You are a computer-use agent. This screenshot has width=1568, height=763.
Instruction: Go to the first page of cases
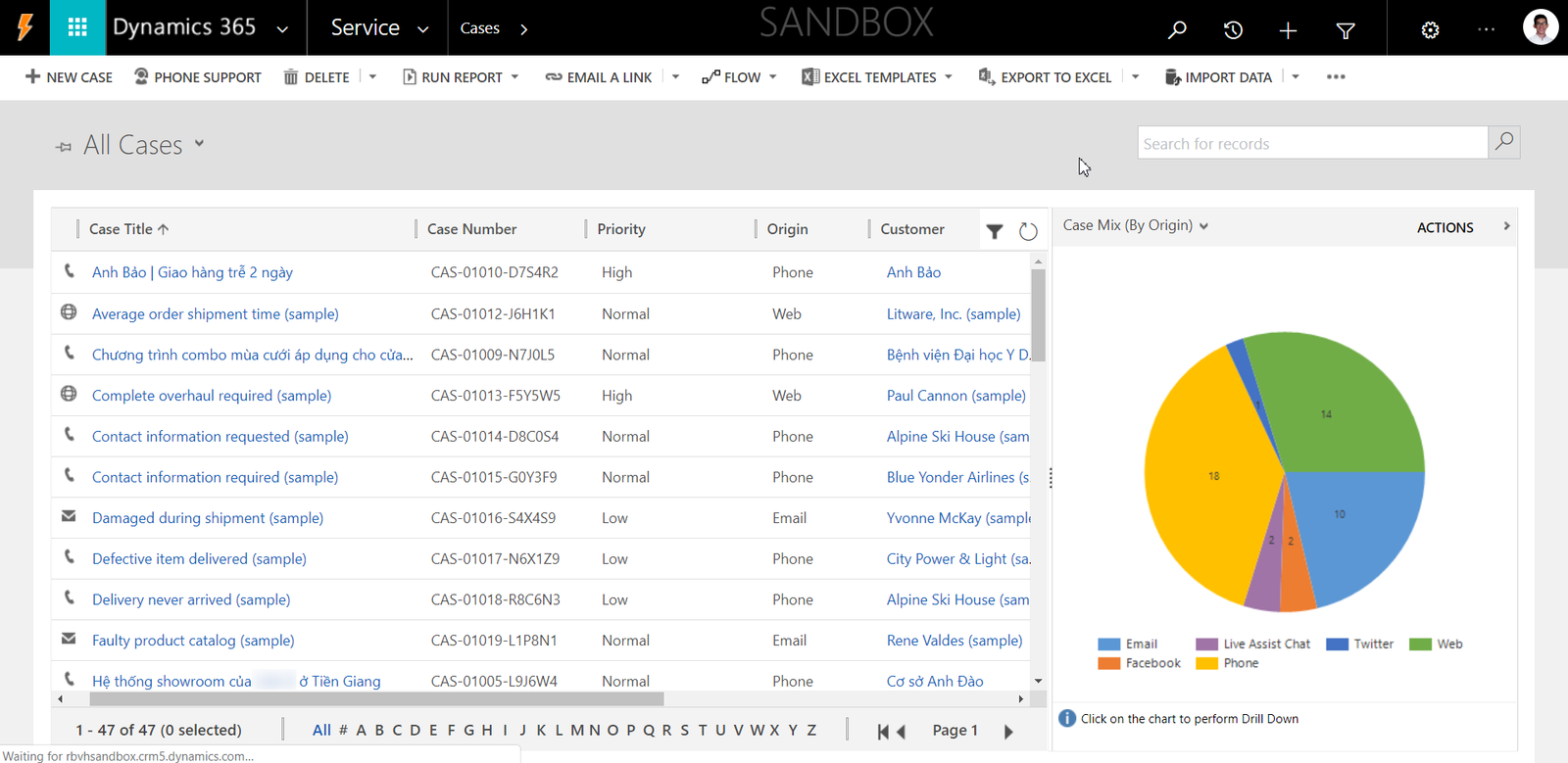883,732
